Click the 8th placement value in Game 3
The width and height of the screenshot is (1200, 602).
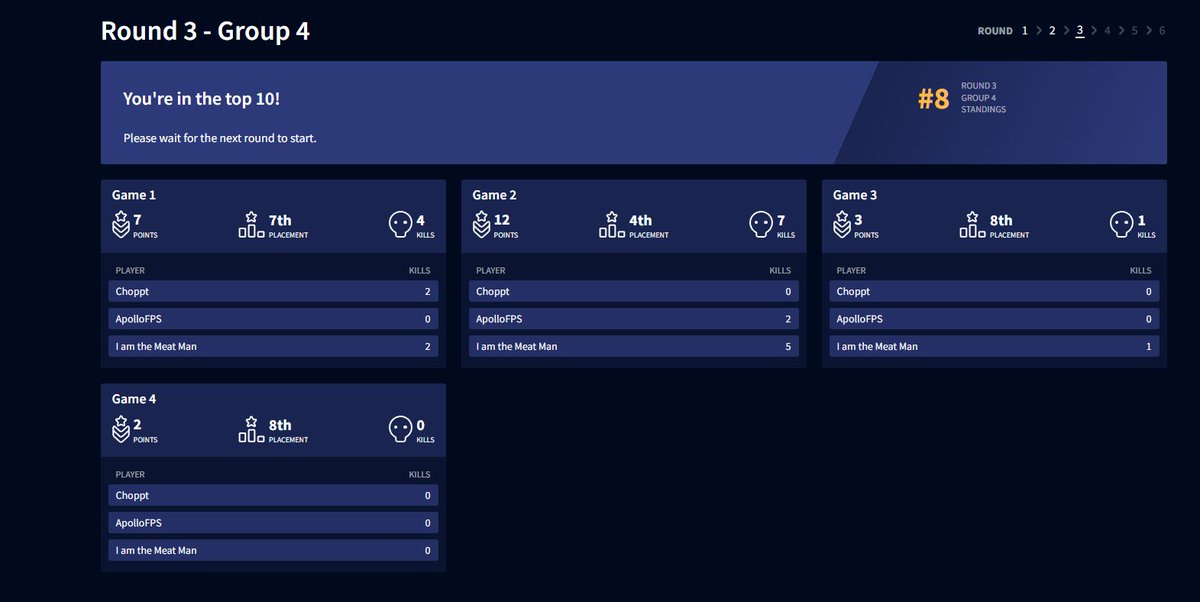coord(1001,220)
